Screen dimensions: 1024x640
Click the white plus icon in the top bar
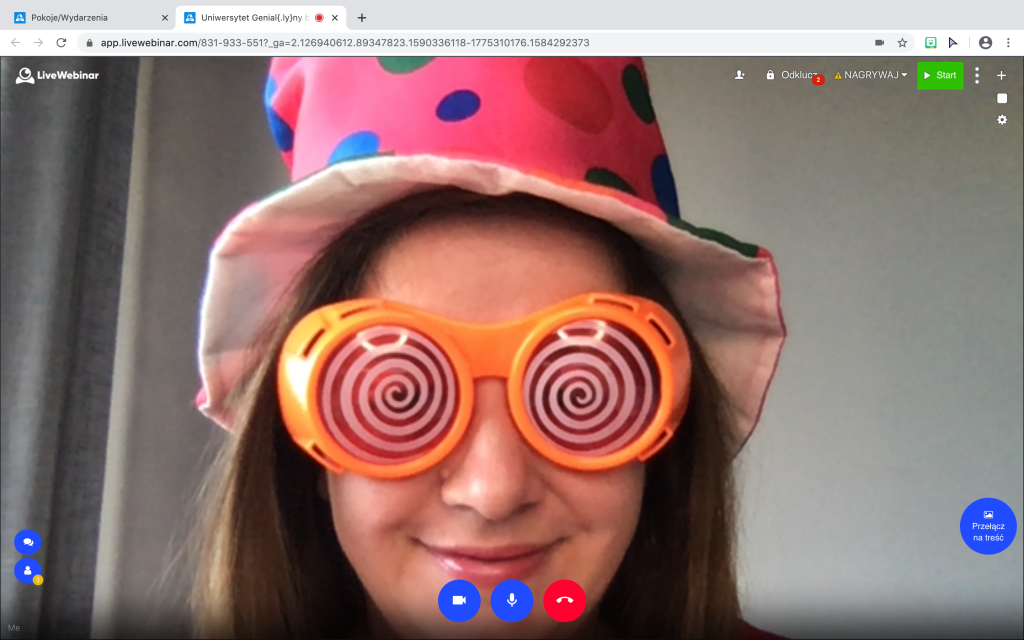pos(1002,75)
